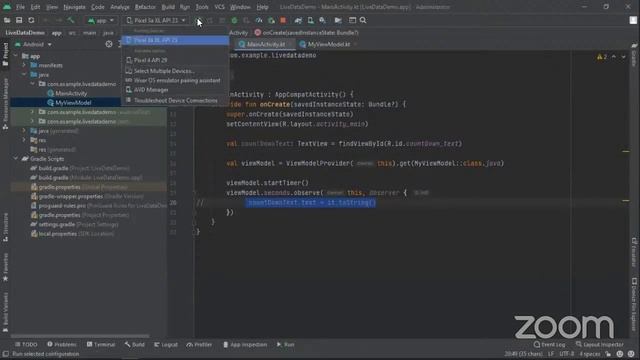Click the Sync/Reload toolbar icon

coord(31,20)
